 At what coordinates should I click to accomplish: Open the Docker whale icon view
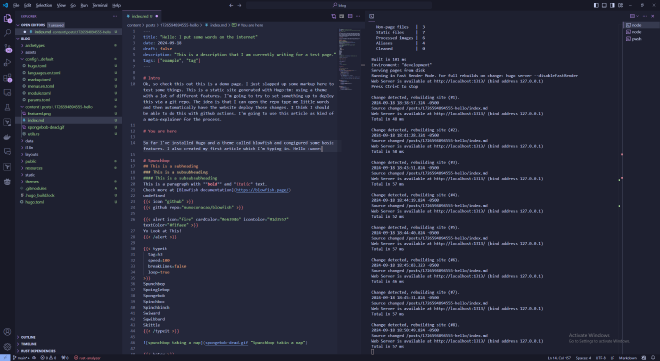click(7, 137)
